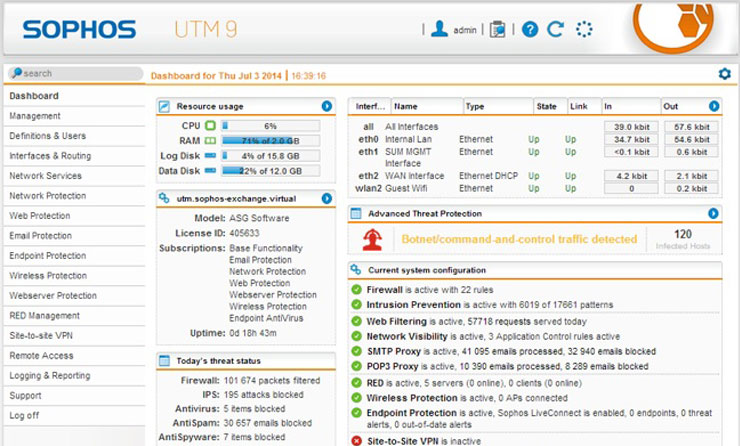Expand Advanced Threat Protection arrow button
Screen dimensions: 740x446
tap(713, 213)
